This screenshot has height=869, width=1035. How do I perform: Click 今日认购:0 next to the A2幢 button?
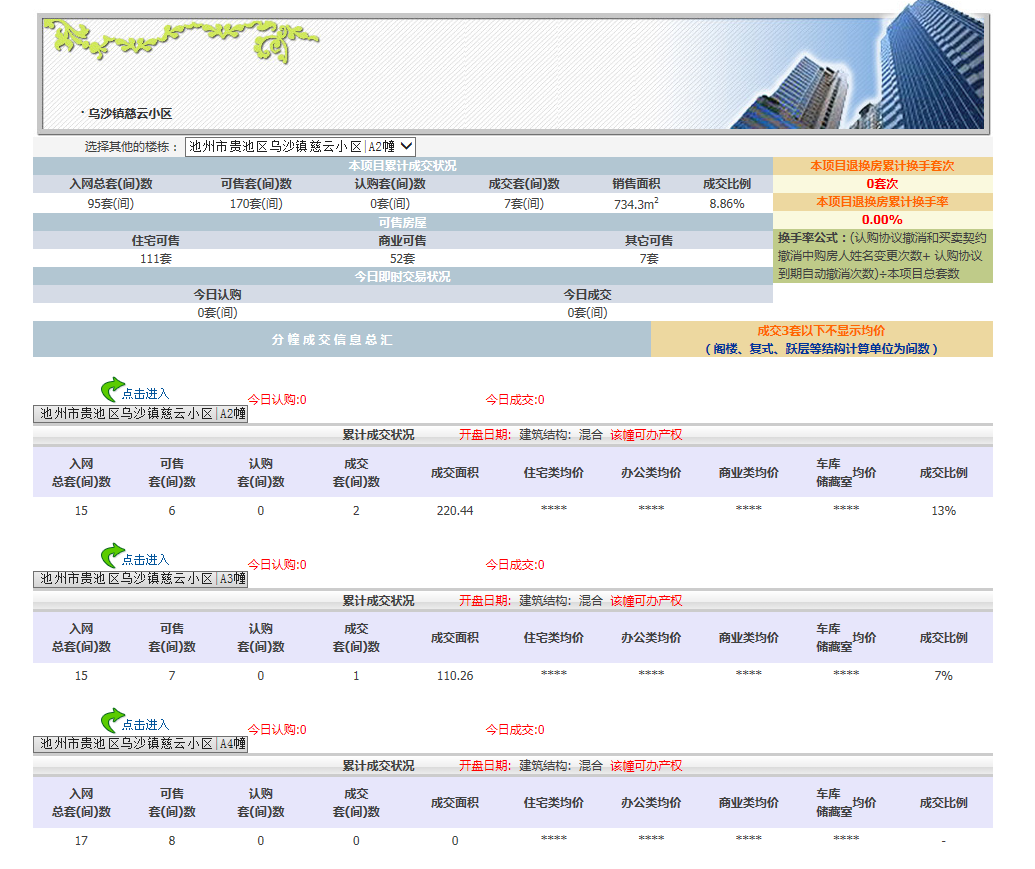pos(277,400)
